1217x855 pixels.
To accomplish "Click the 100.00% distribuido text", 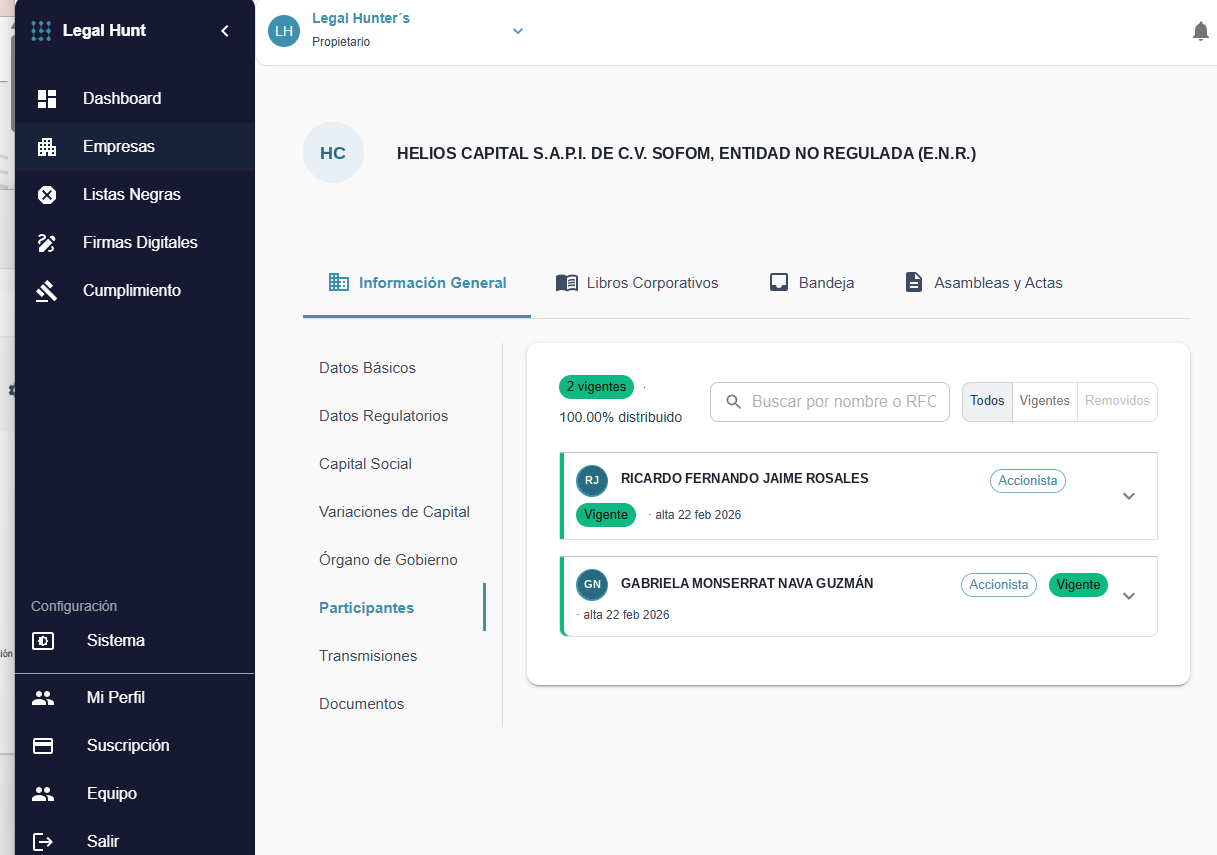I will coord(621,417).
